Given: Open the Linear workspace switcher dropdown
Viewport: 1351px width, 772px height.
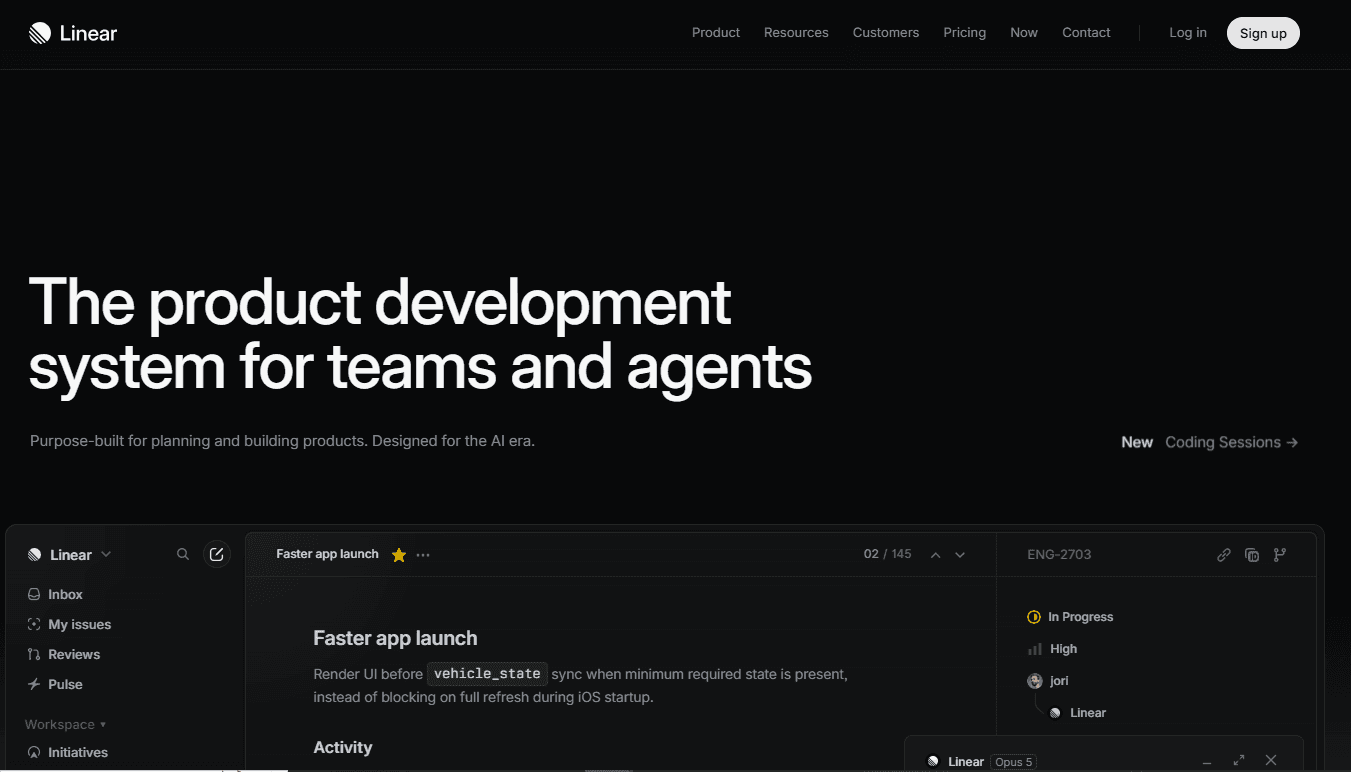Looking at the screenshot, I should (x=69, y=555).
